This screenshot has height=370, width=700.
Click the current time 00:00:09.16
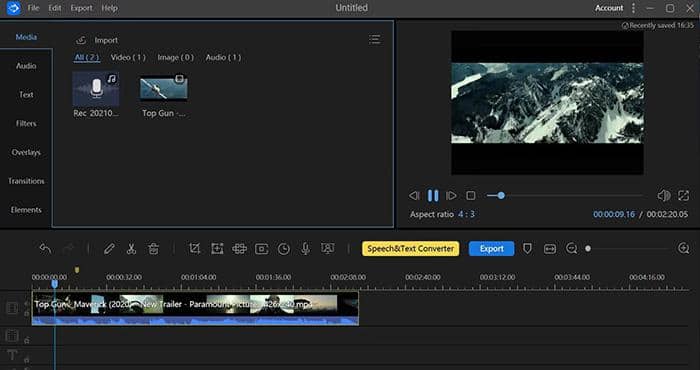point(614,214)
